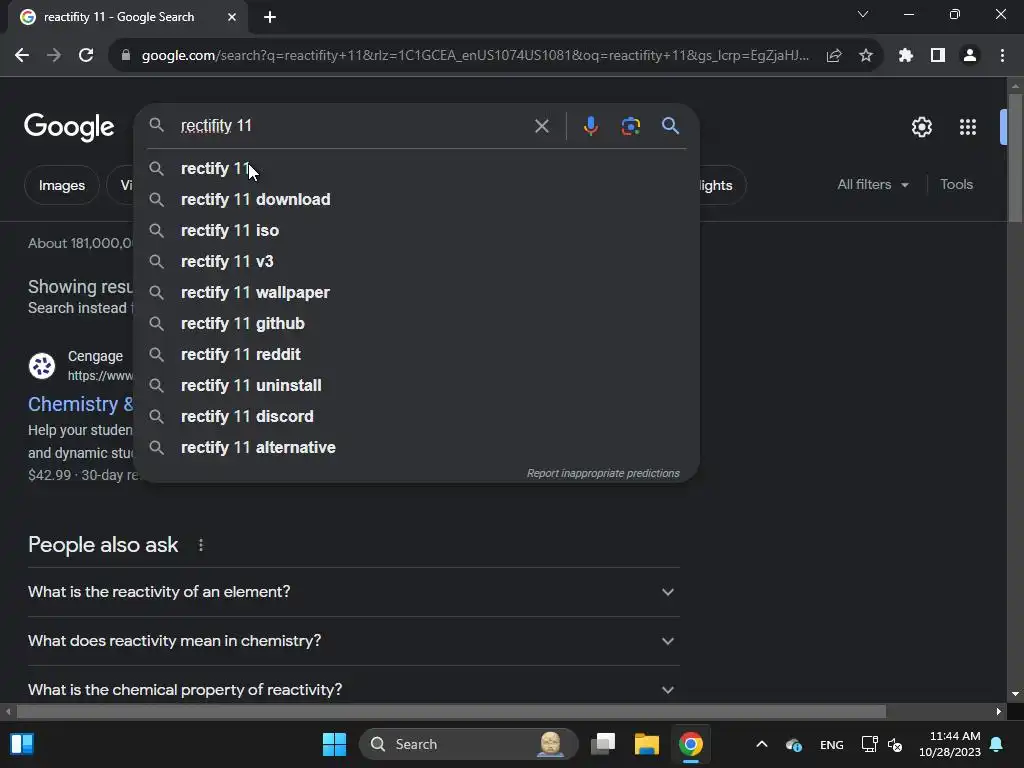Open options beside People also ask
This screenshot has width=1024, height=768.
click(x=201, y=545)
